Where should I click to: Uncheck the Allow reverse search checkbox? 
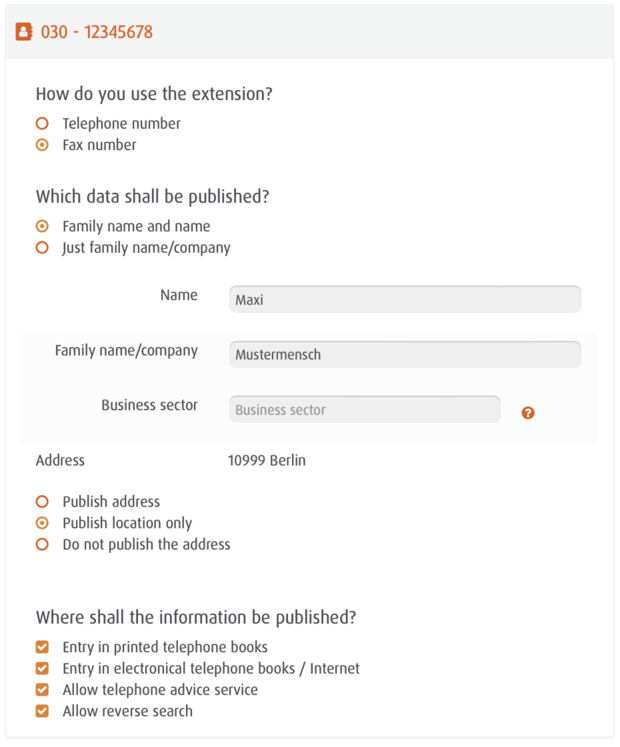coord(42,711)
